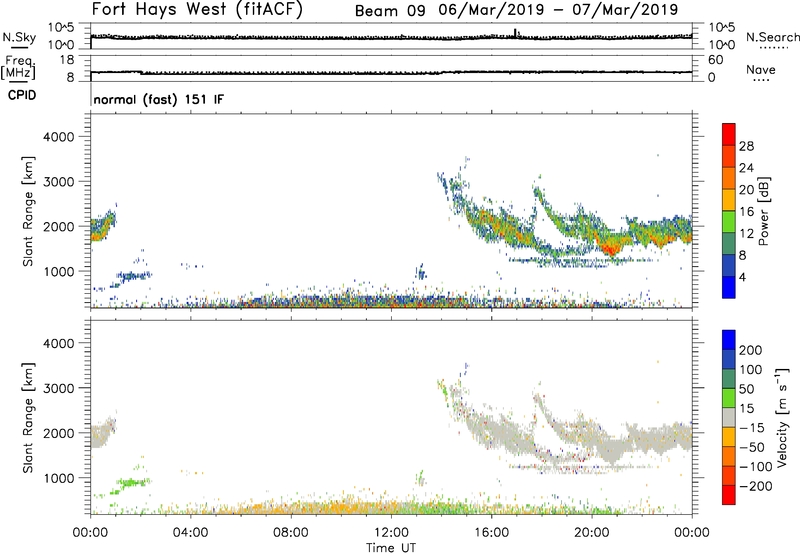
Task: Click the '4000' tick on the power panel
Action: tap(59, 137)
